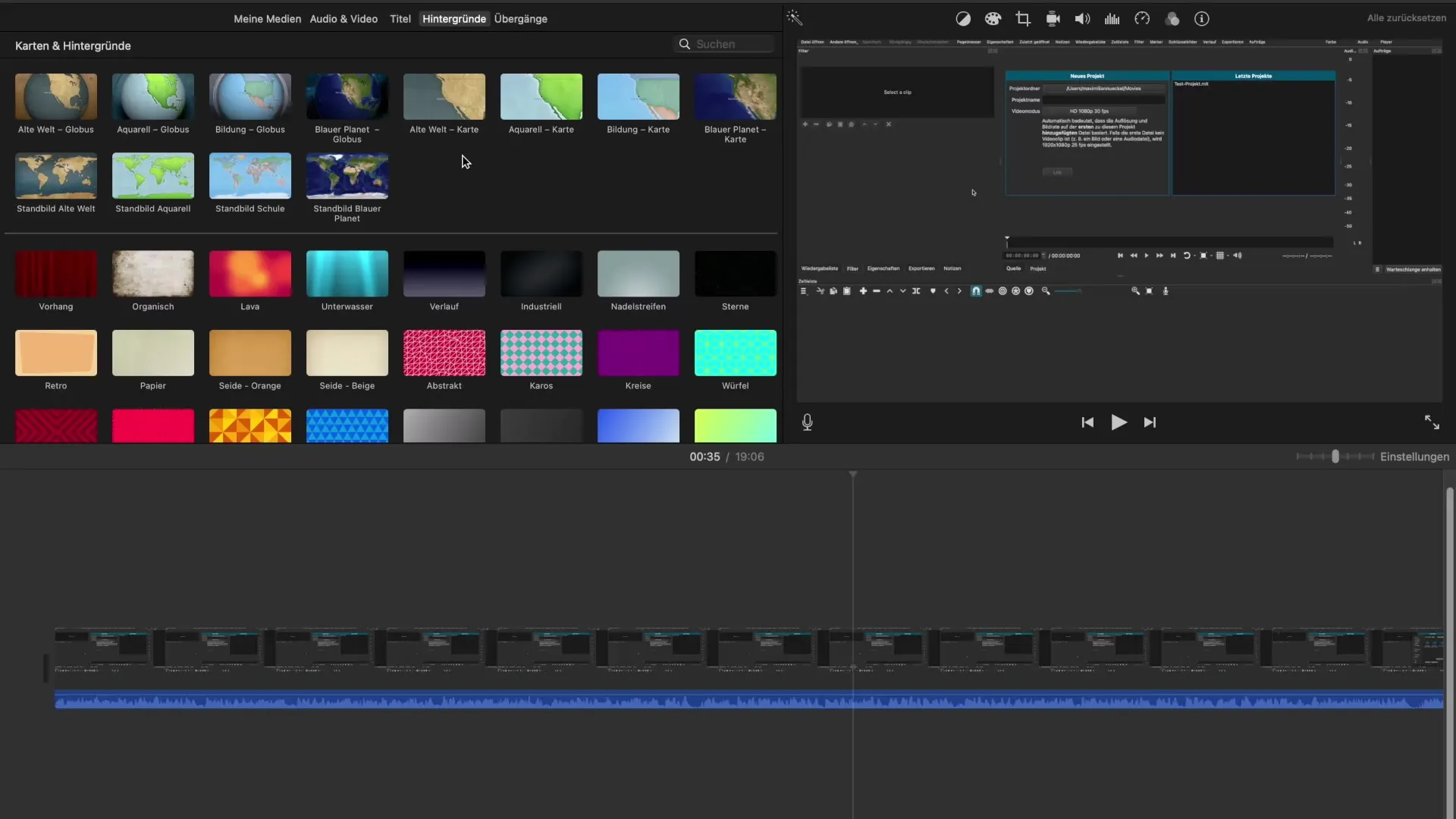Image resolution: width=1456 pixels, height=819 pixels.
Task: Choose the Karos pattern background
Action: coord(541,353)
